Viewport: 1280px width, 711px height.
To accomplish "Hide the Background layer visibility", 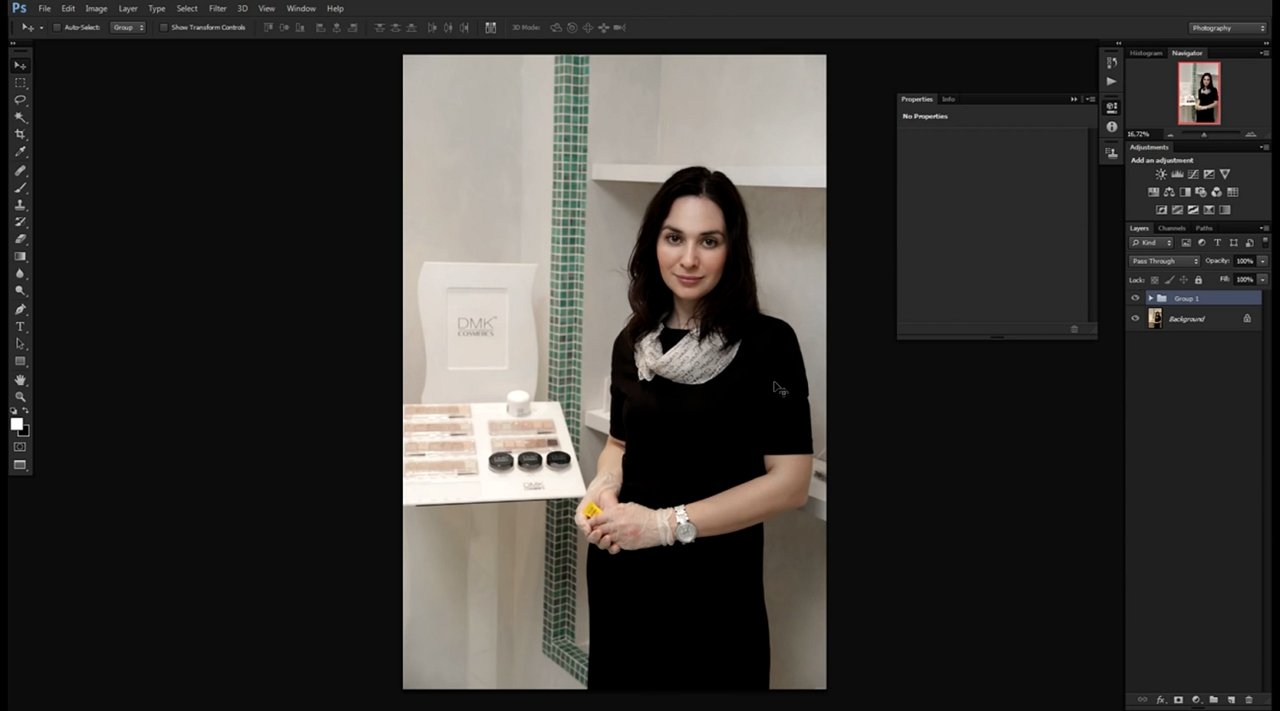I will pos(1135,318).
